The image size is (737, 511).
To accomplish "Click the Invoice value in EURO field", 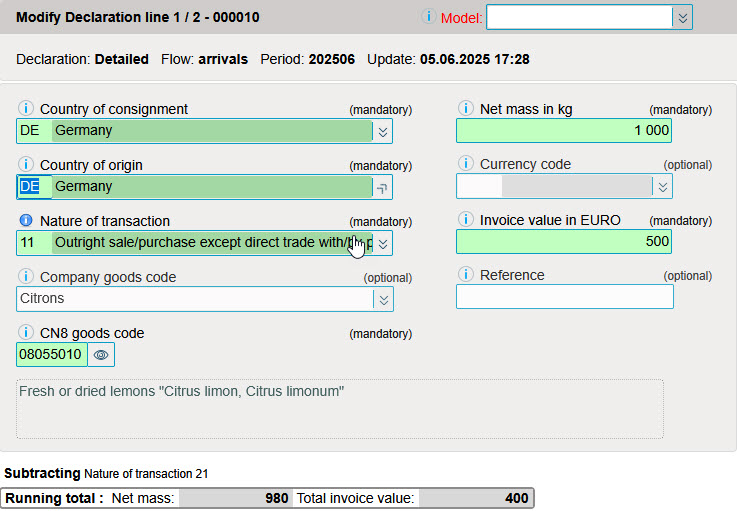I will point(564,242).
